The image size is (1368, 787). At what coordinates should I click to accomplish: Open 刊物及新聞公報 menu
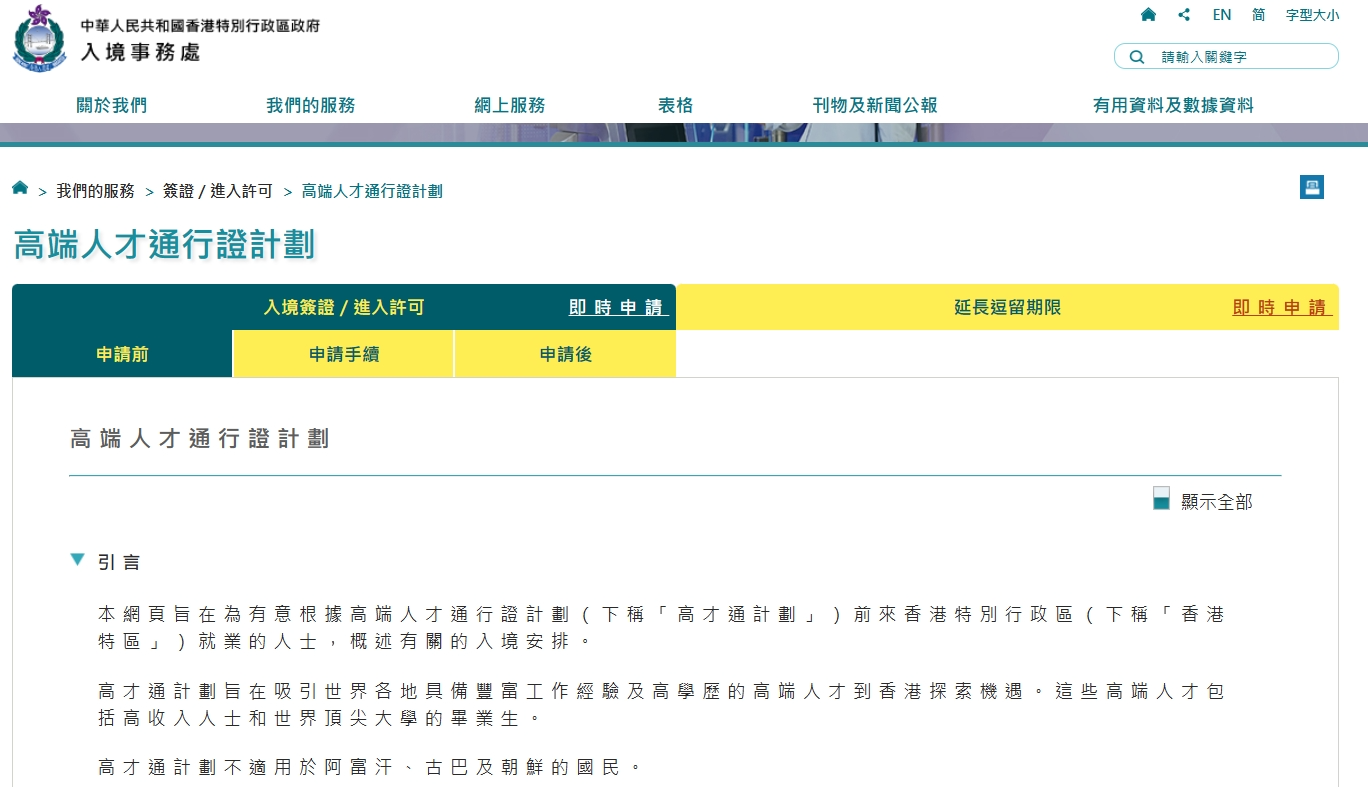pos(875,105)
